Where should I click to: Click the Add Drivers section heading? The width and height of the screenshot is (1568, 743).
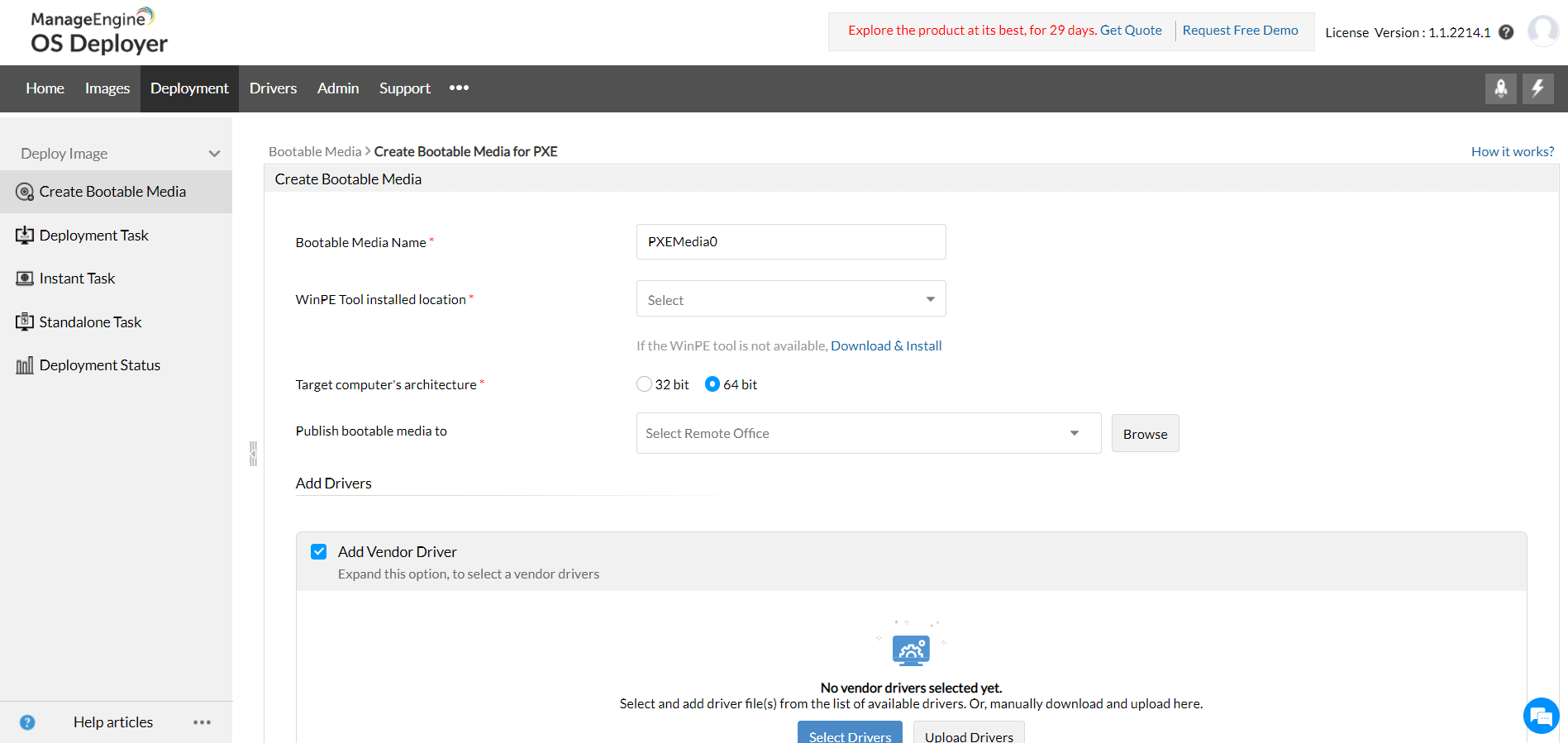click(x=334, y=483)
